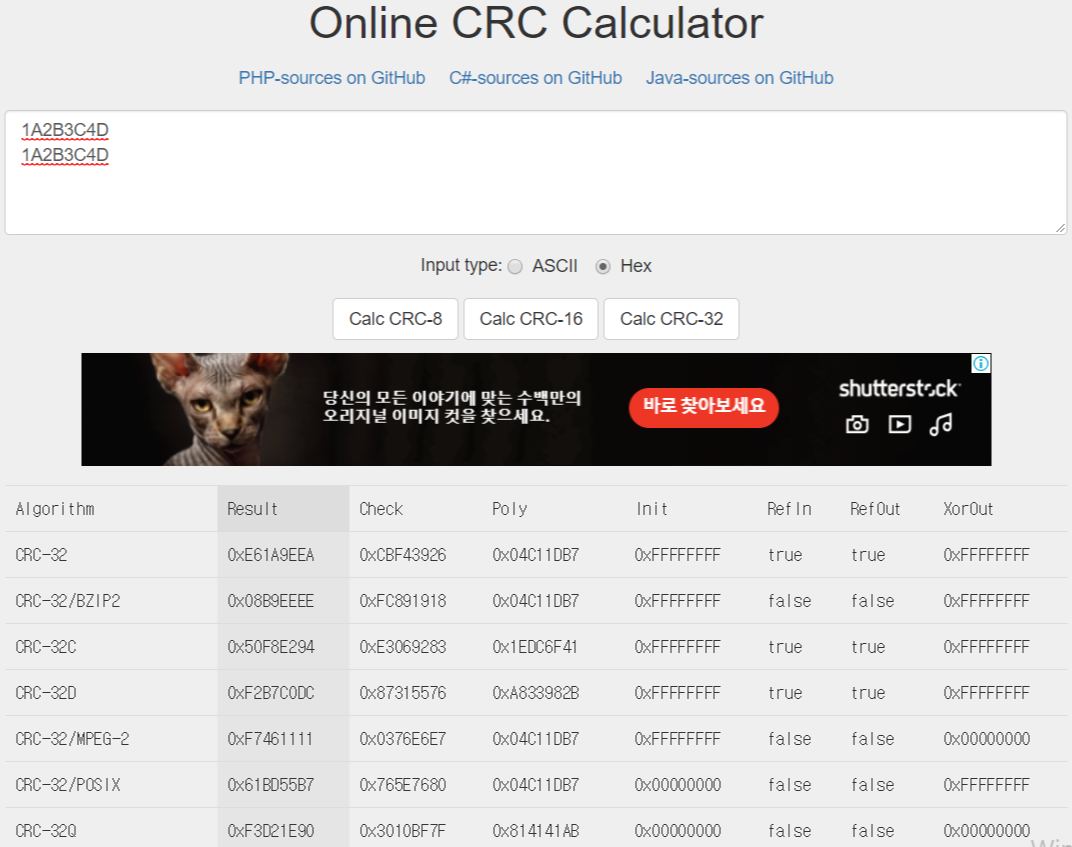Screen dimensions: 1072x847
Task: Click CRC-32/POSIX Init value 0x00000000
Action: pos(678,785)
